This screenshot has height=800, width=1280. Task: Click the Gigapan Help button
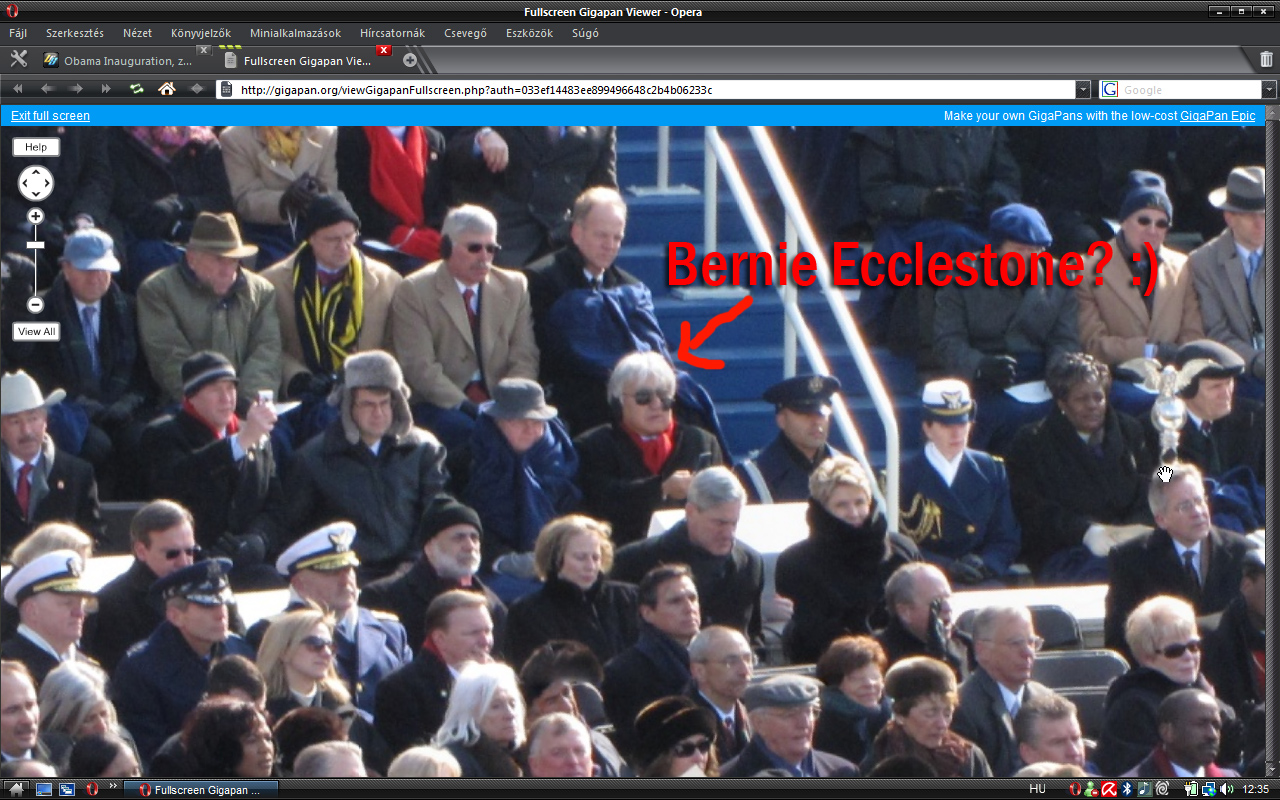pyautogui.click(x=36, y=147)
